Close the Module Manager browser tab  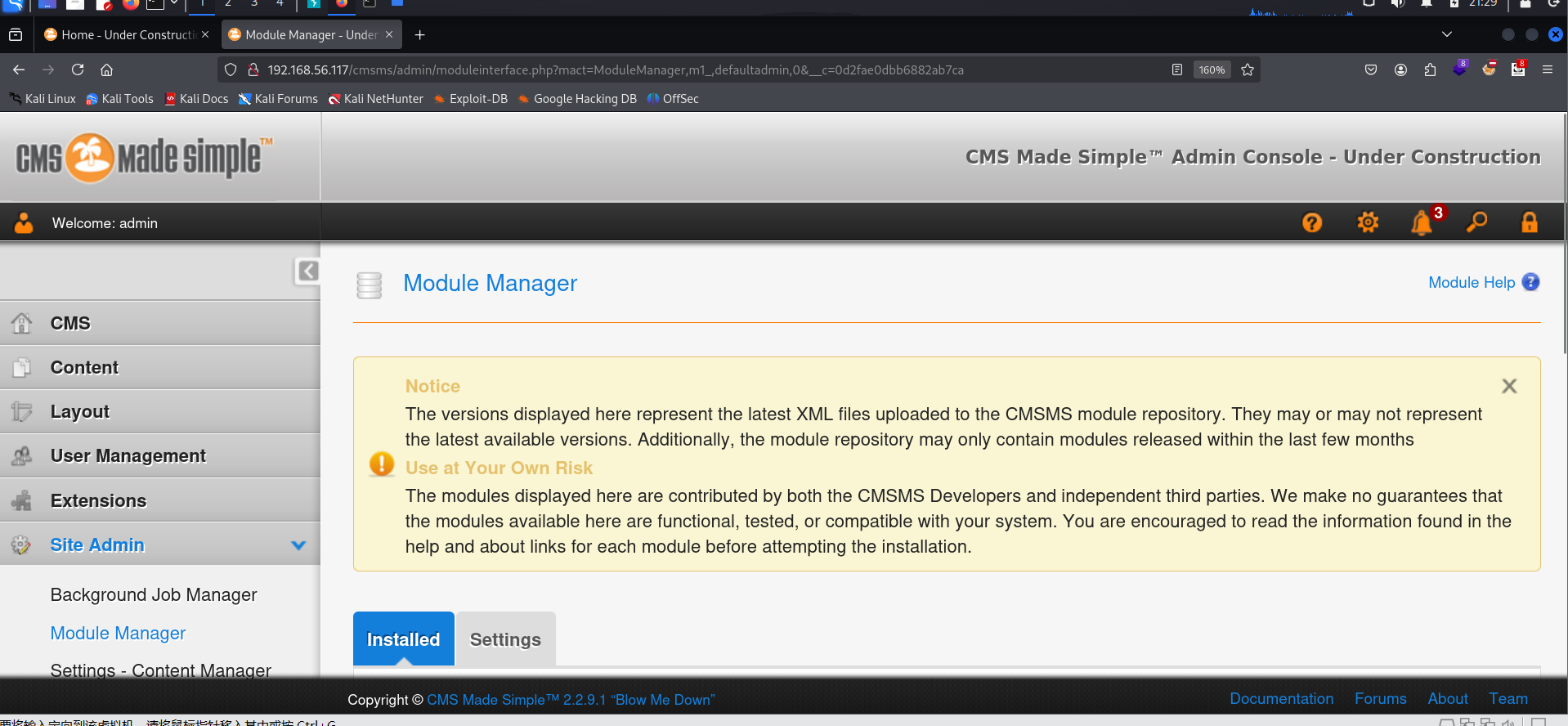click(389, 34)
